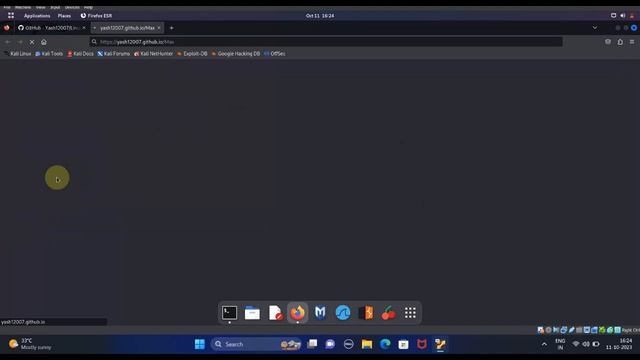Launch CherryTree from the dock
The image size is (640, 360).
tap(389, 313)
